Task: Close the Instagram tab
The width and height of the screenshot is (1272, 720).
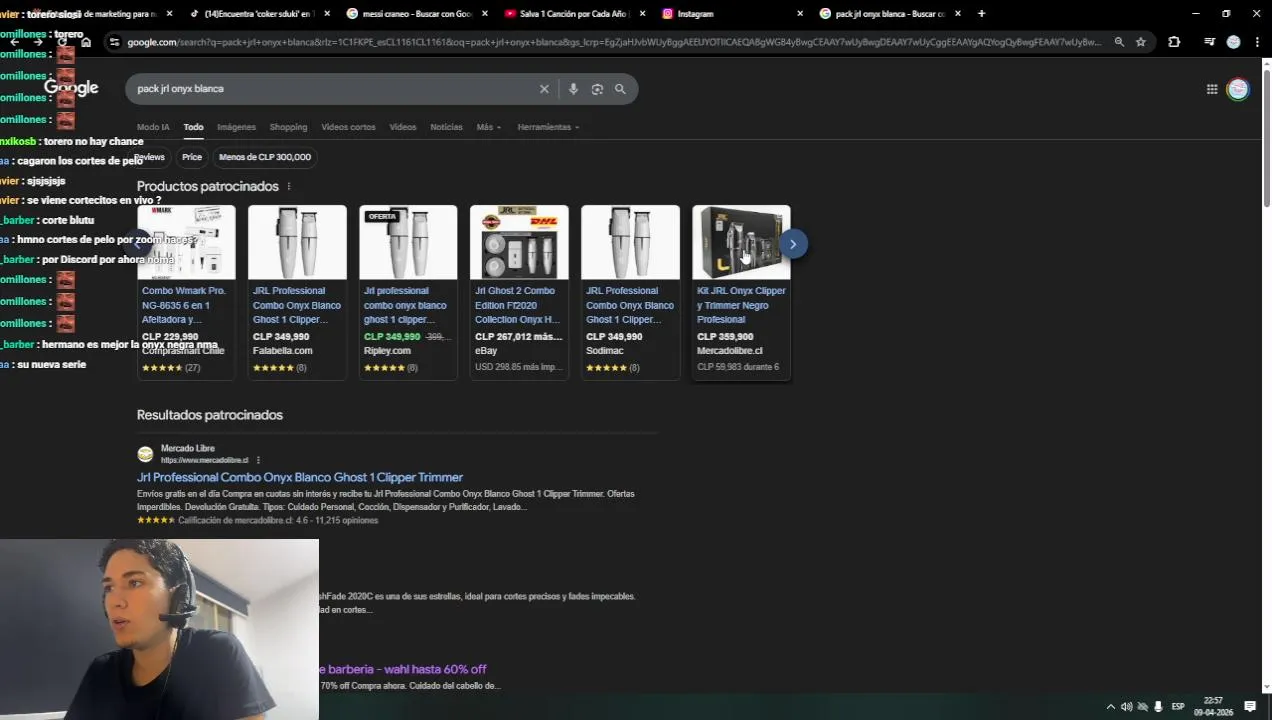Action: point(799,14)
